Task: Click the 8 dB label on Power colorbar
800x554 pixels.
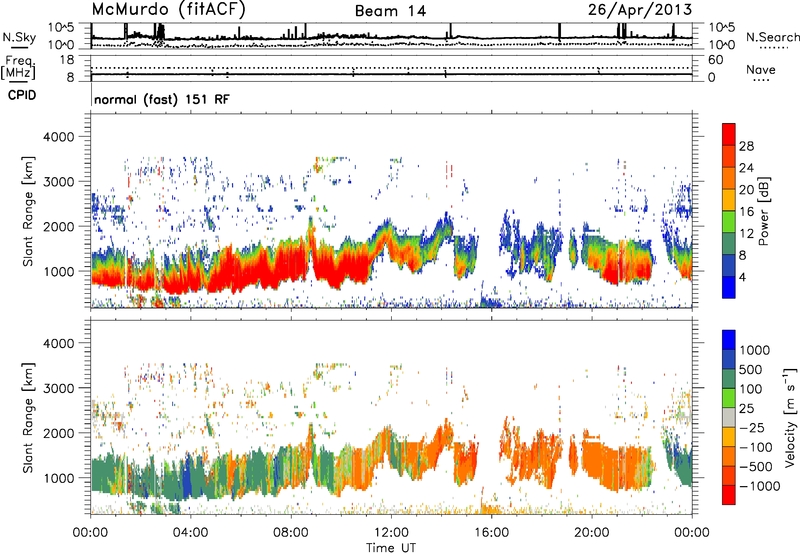Action: [742, 256]
